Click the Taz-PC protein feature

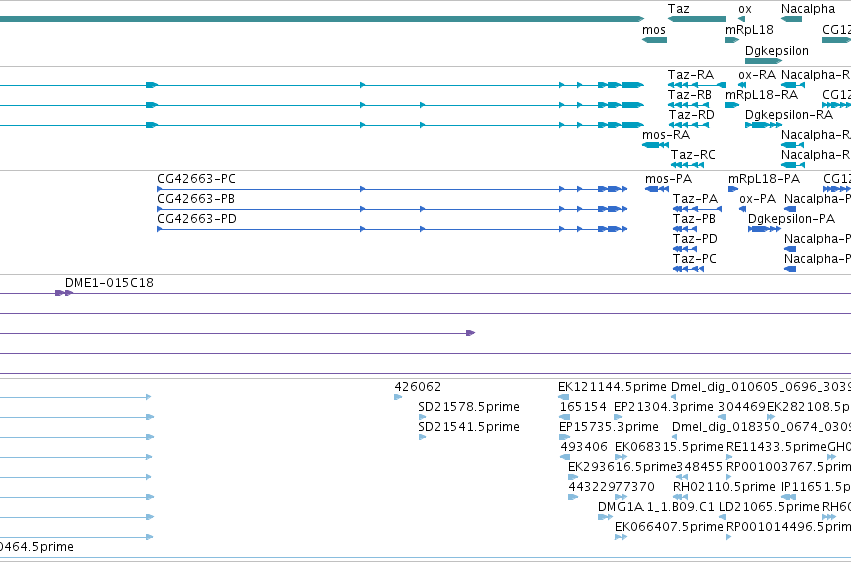688,269
